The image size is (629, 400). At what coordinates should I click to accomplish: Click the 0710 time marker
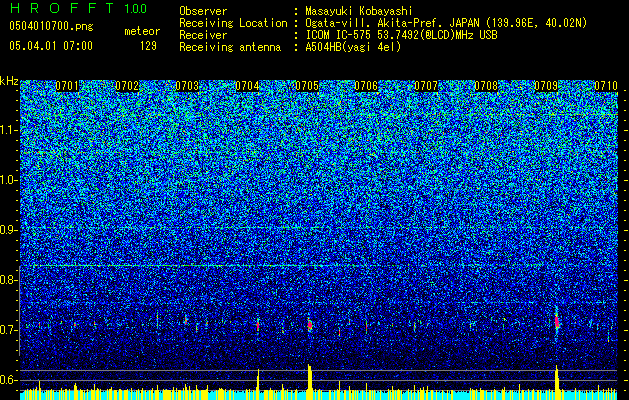tap(606, 86)
